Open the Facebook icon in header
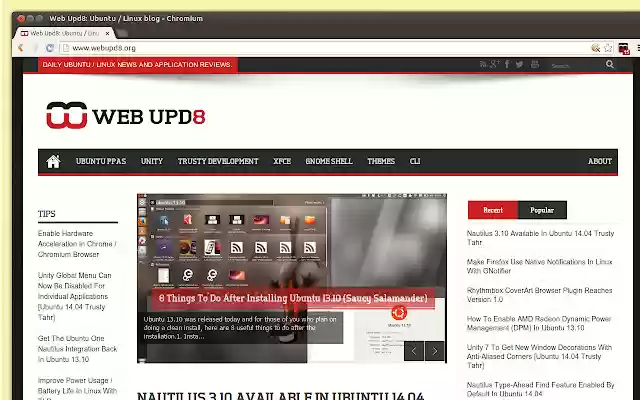Viewport: 640px width, 400px height. (x=507, y=64)
